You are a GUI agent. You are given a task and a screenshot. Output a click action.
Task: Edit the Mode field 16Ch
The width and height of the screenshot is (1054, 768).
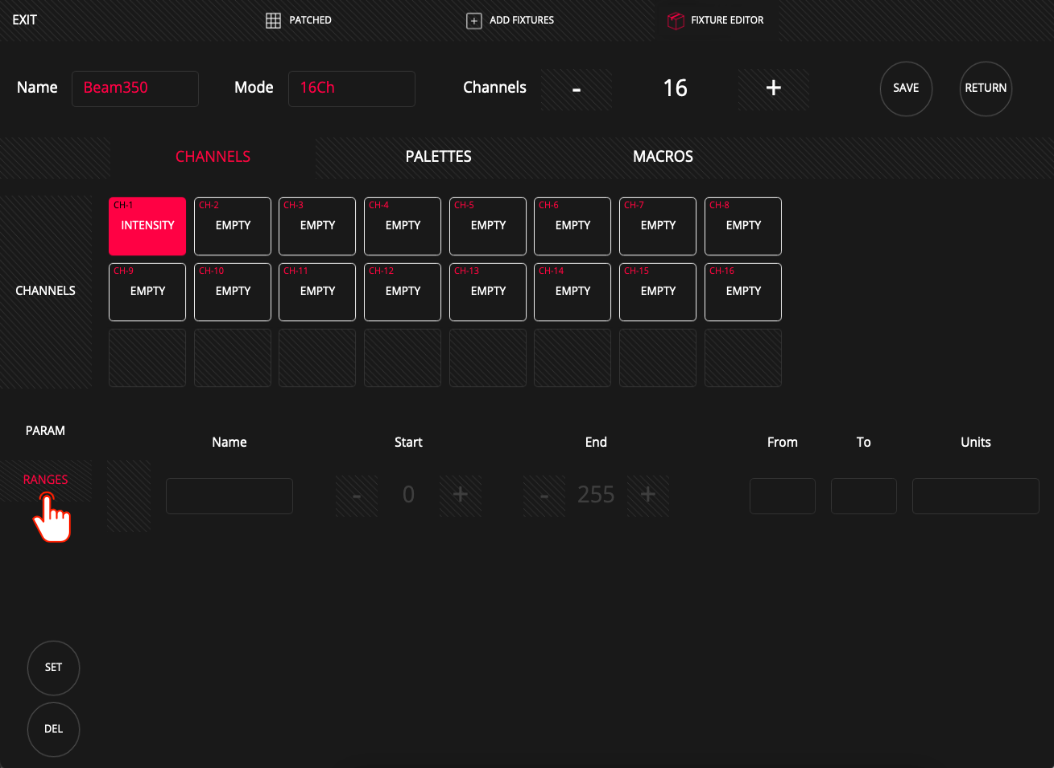coord(352,89)
